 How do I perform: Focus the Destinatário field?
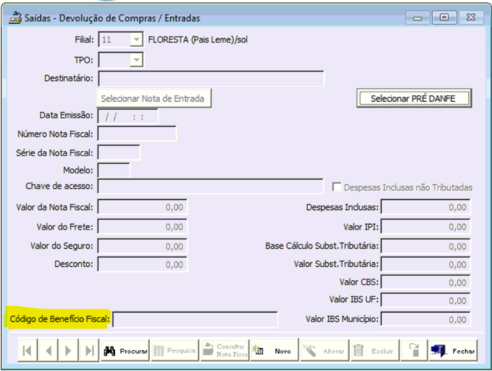[211, 79]
